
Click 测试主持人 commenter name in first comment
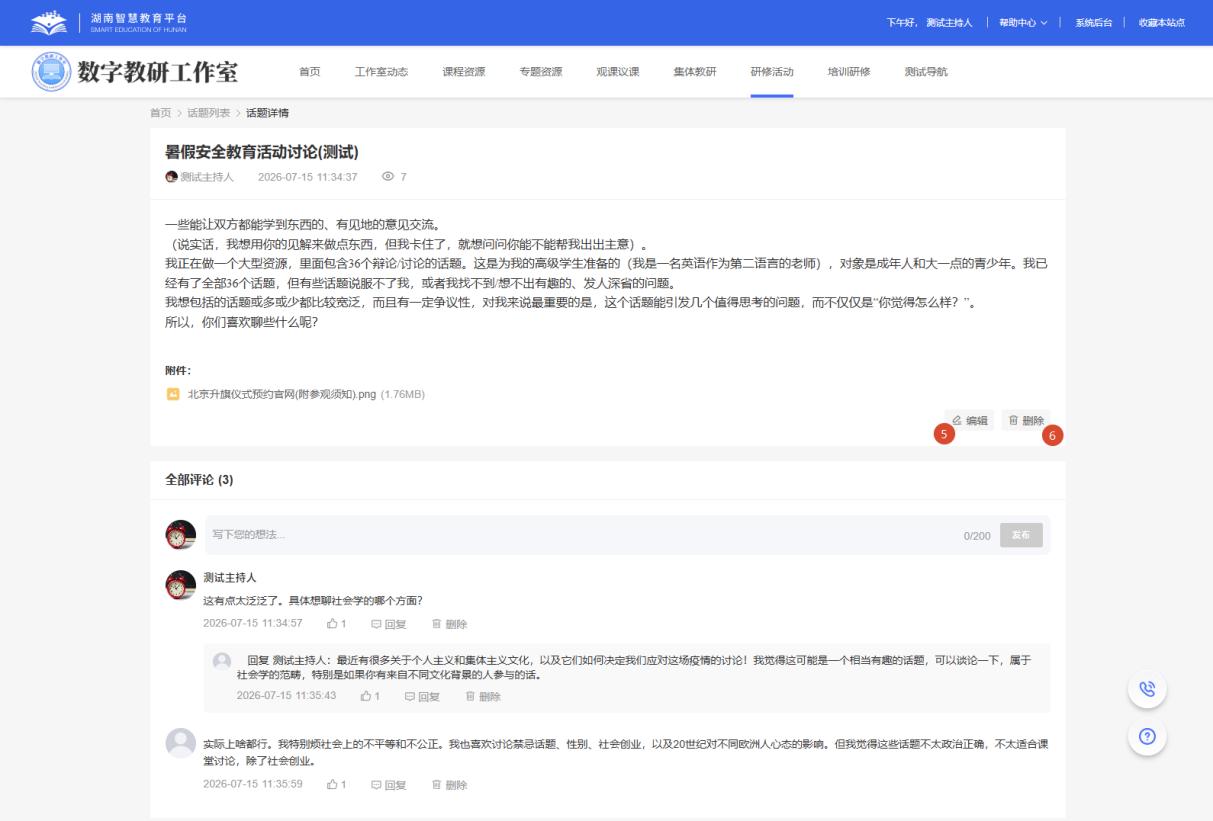[x=229, y=578]
